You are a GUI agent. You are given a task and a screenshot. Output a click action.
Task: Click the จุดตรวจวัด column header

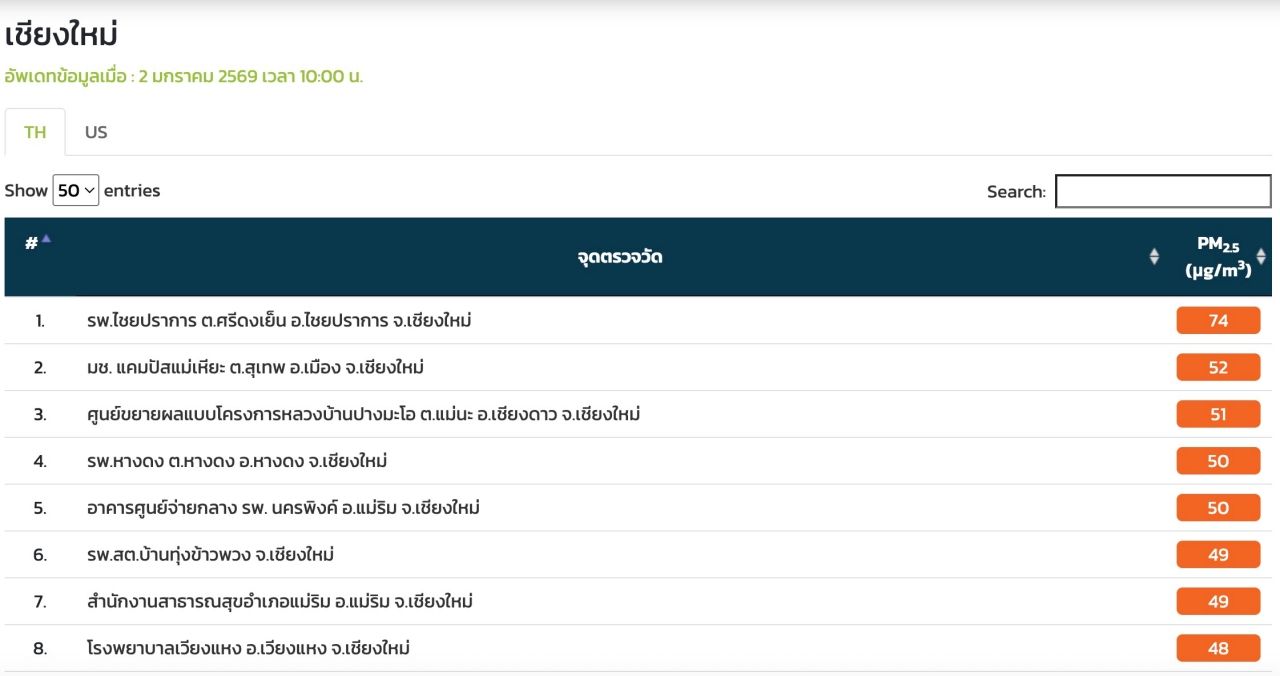(x=619, y=257)
